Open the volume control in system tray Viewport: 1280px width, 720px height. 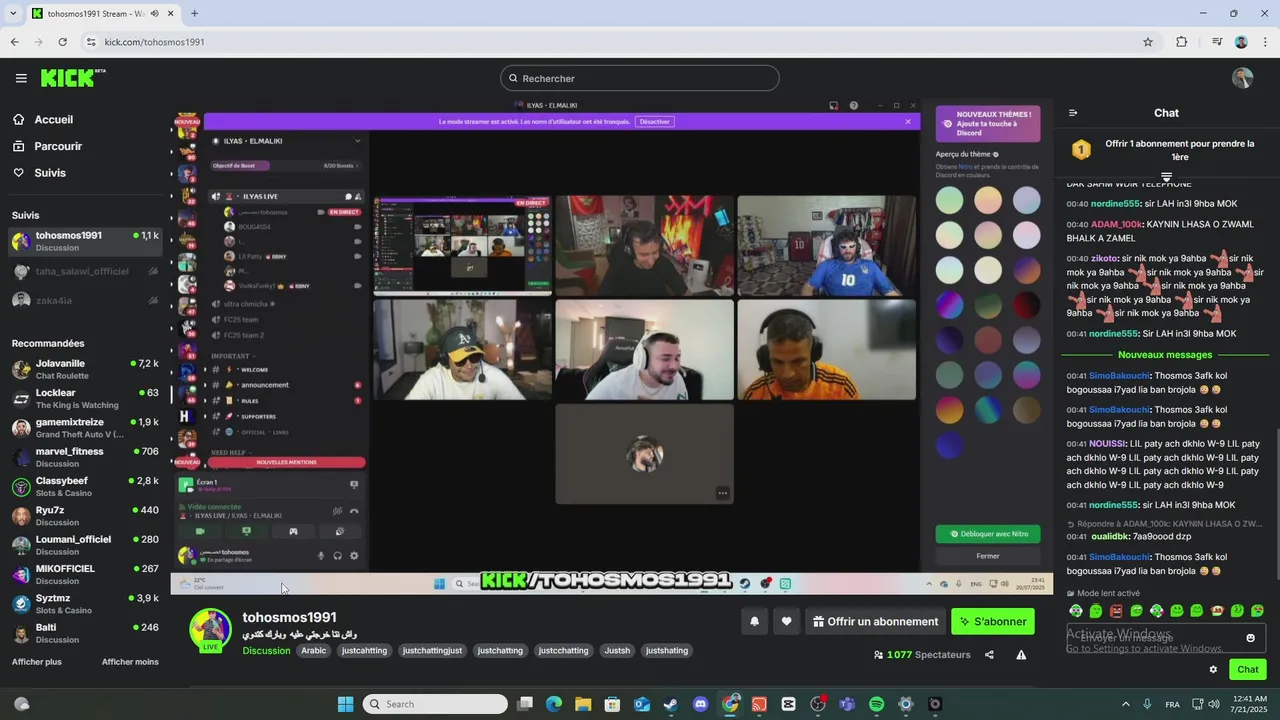click(1215, 704)
